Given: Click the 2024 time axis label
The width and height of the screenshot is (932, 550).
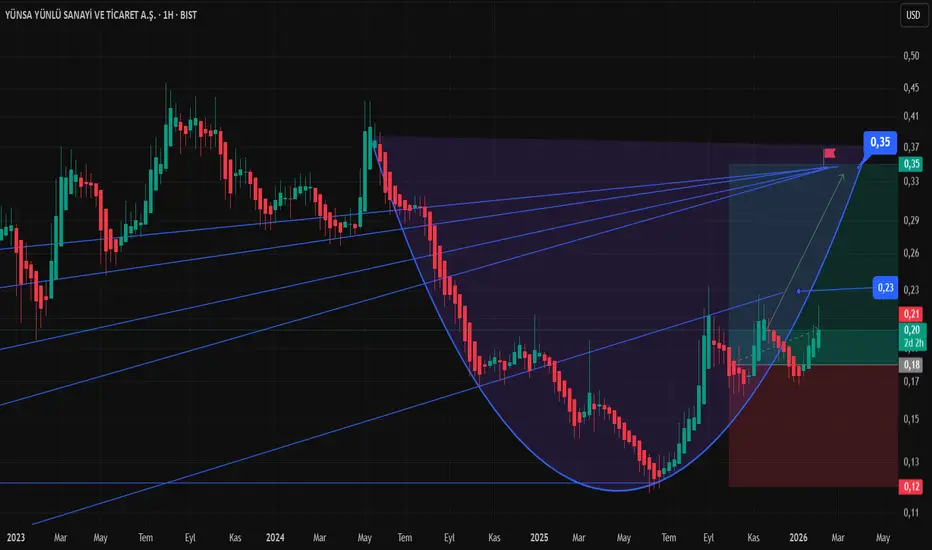Looking at the screenshot, I should [275, 538].
